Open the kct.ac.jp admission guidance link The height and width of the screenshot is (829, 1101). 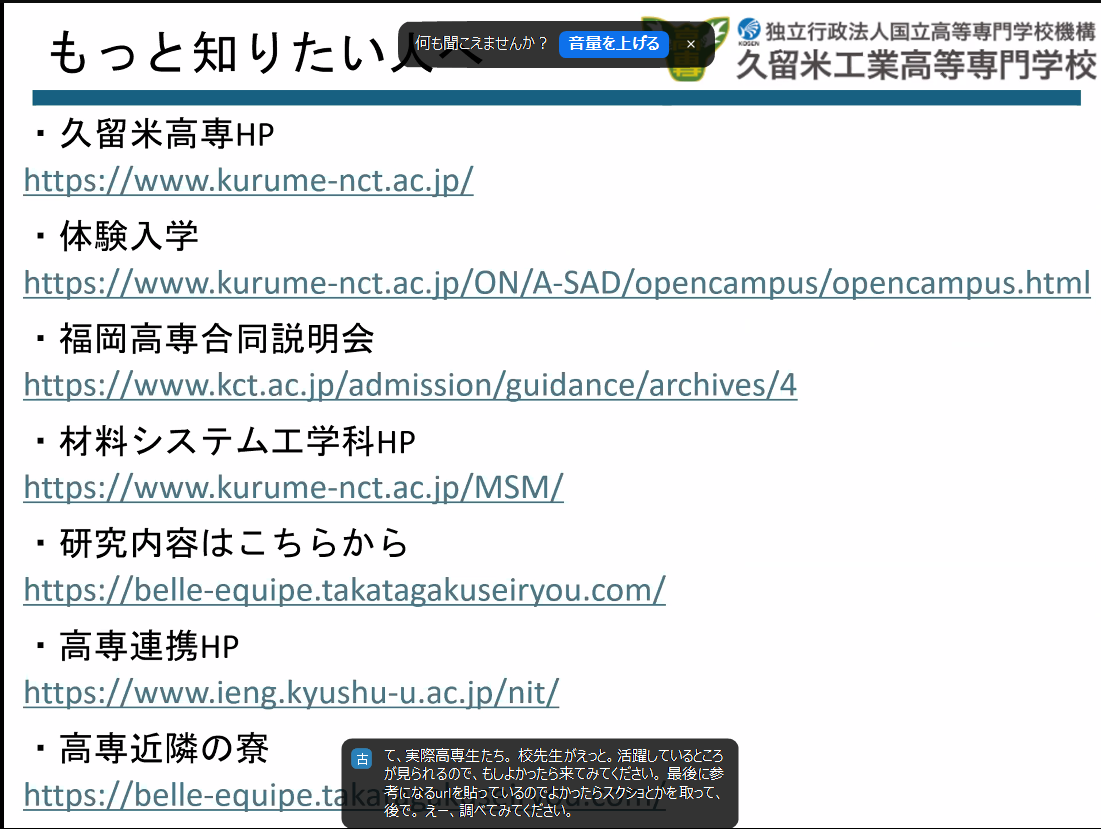click(x=410, y=385)
